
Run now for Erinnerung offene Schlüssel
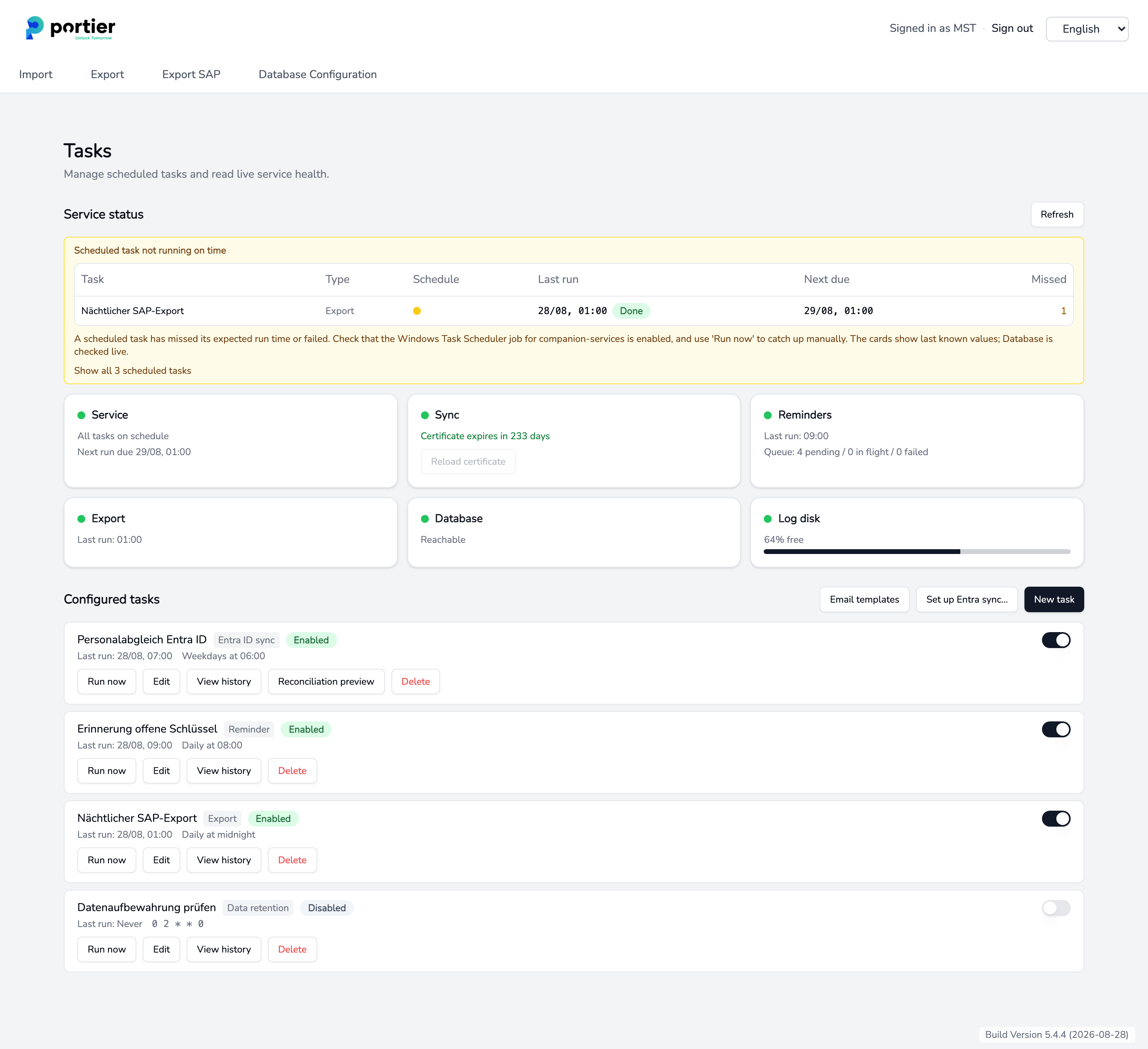[106, 771]
